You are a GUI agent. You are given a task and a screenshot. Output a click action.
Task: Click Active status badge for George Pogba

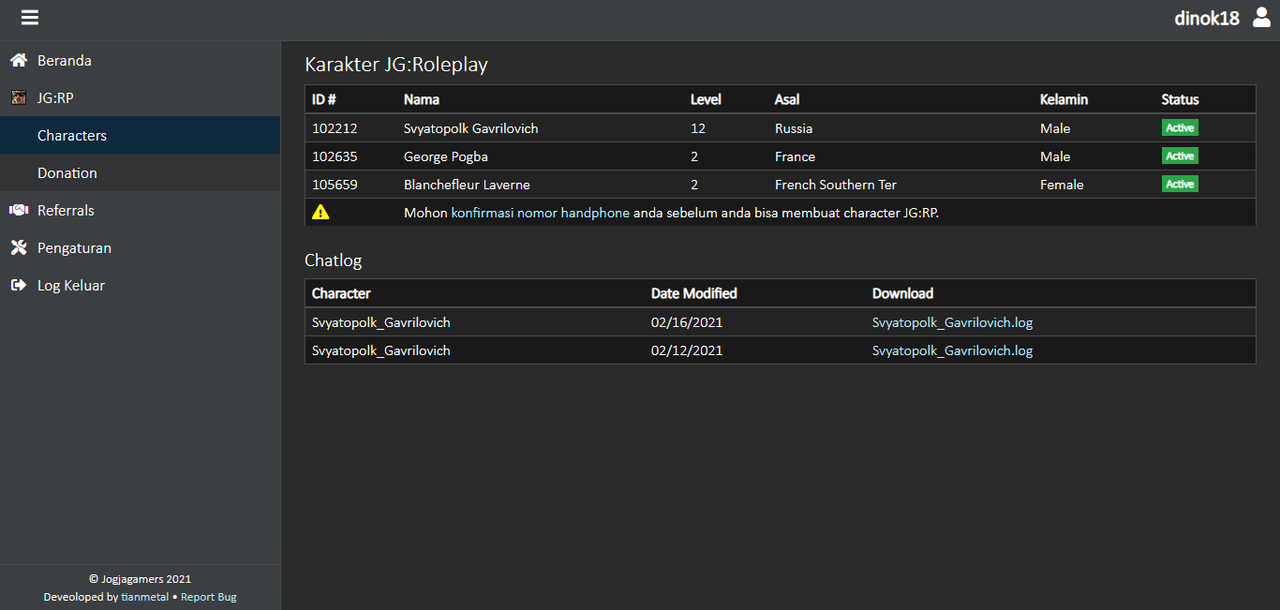pos(1180,156)
